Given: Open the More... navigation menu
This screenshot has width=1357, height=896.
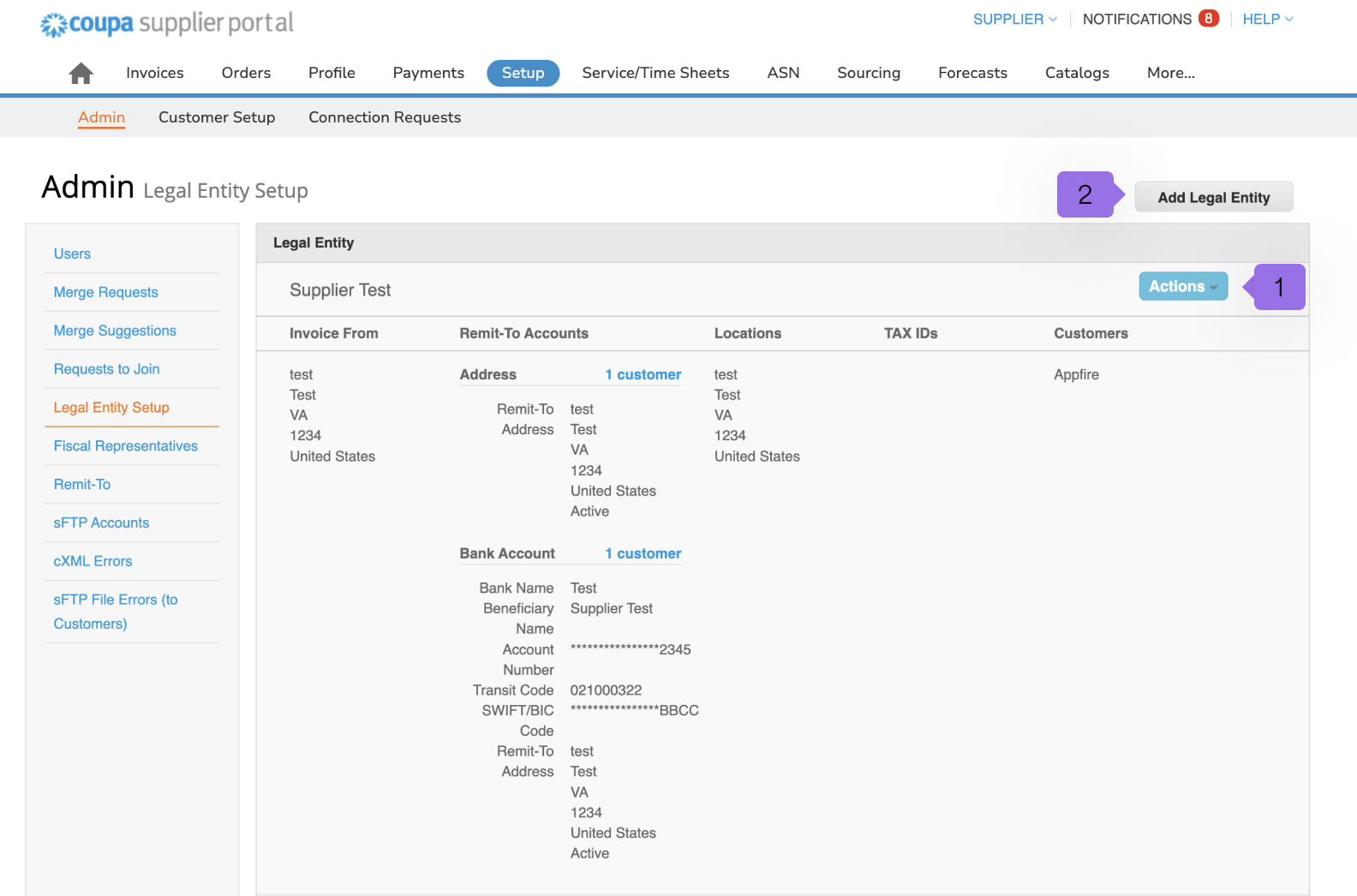Looking at the screenshot, I should pos(1171,73).
